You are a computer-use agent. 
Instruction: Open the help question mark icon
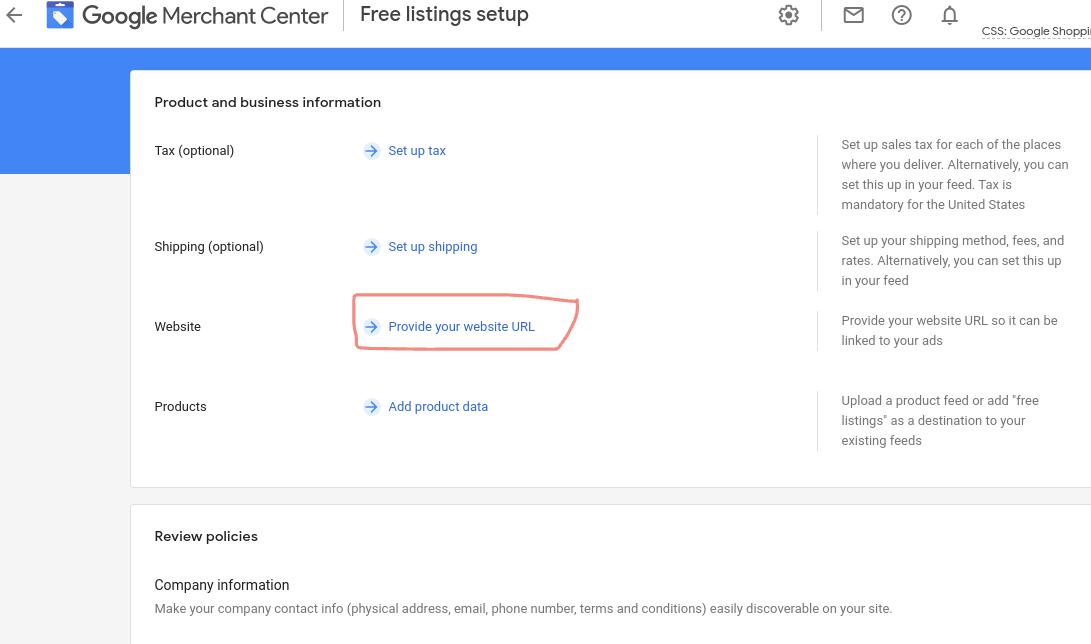901,15
